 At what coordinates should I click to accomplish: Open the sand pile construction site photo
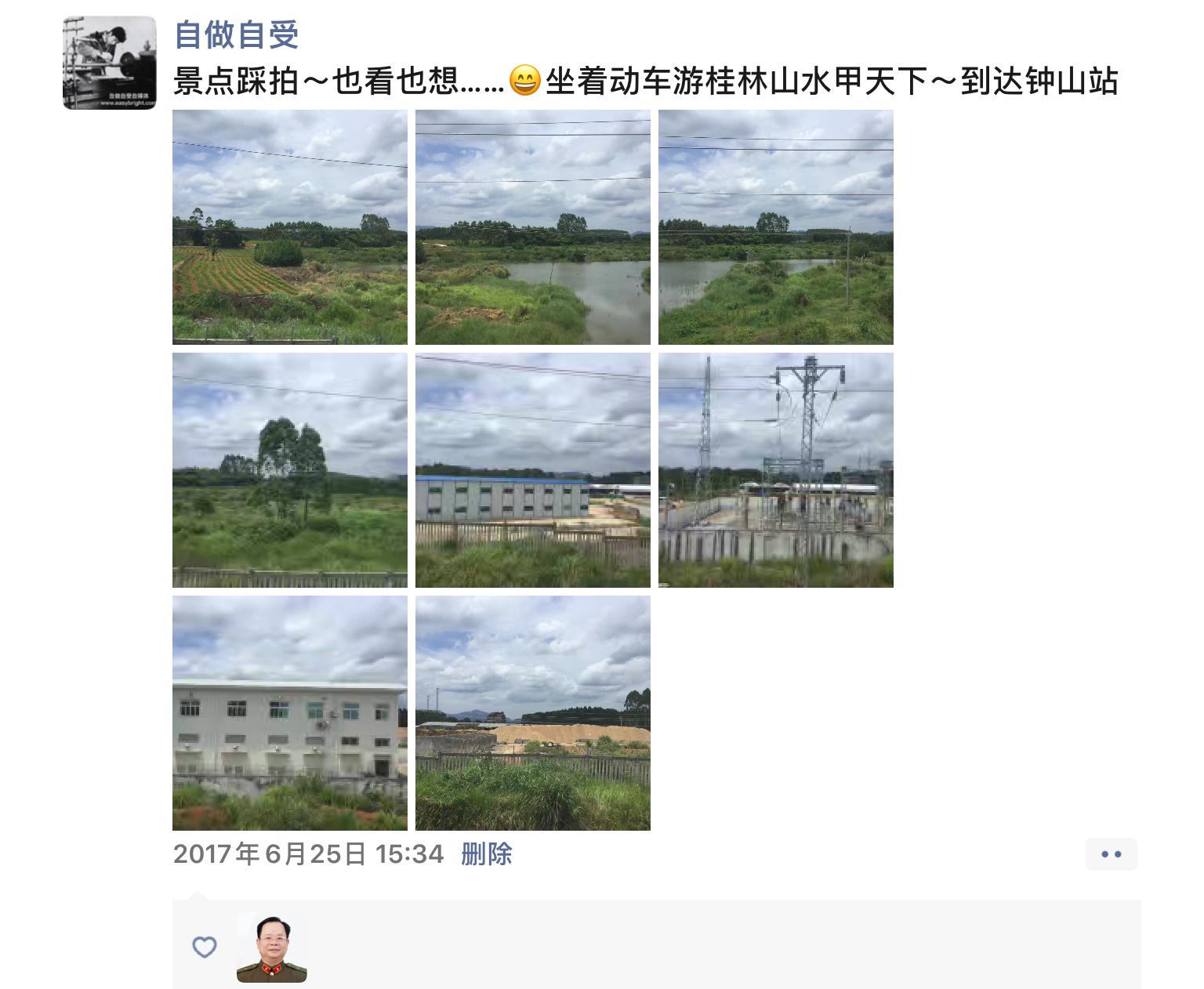[x=533, y=713]
